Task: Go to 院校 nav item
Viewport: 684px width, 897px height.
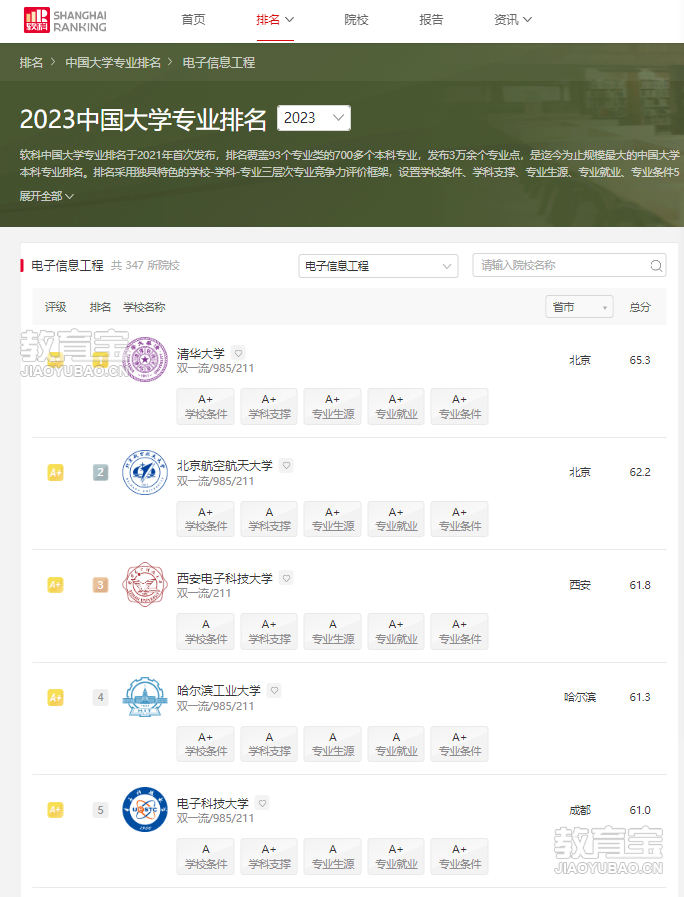Action: click(x=356, y=20)
